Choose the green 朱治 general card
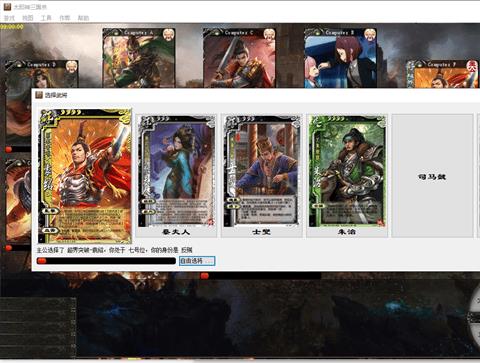480x363 pixels. tap(347, 176)
